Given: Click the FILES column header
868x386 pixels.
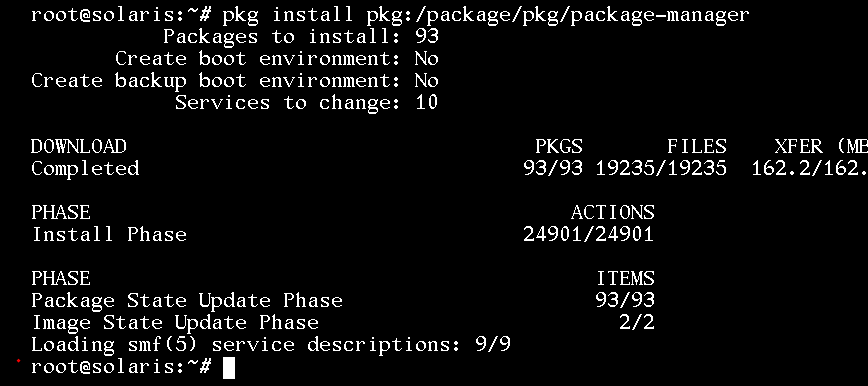Looking at the screenshot, I should 696,146.
